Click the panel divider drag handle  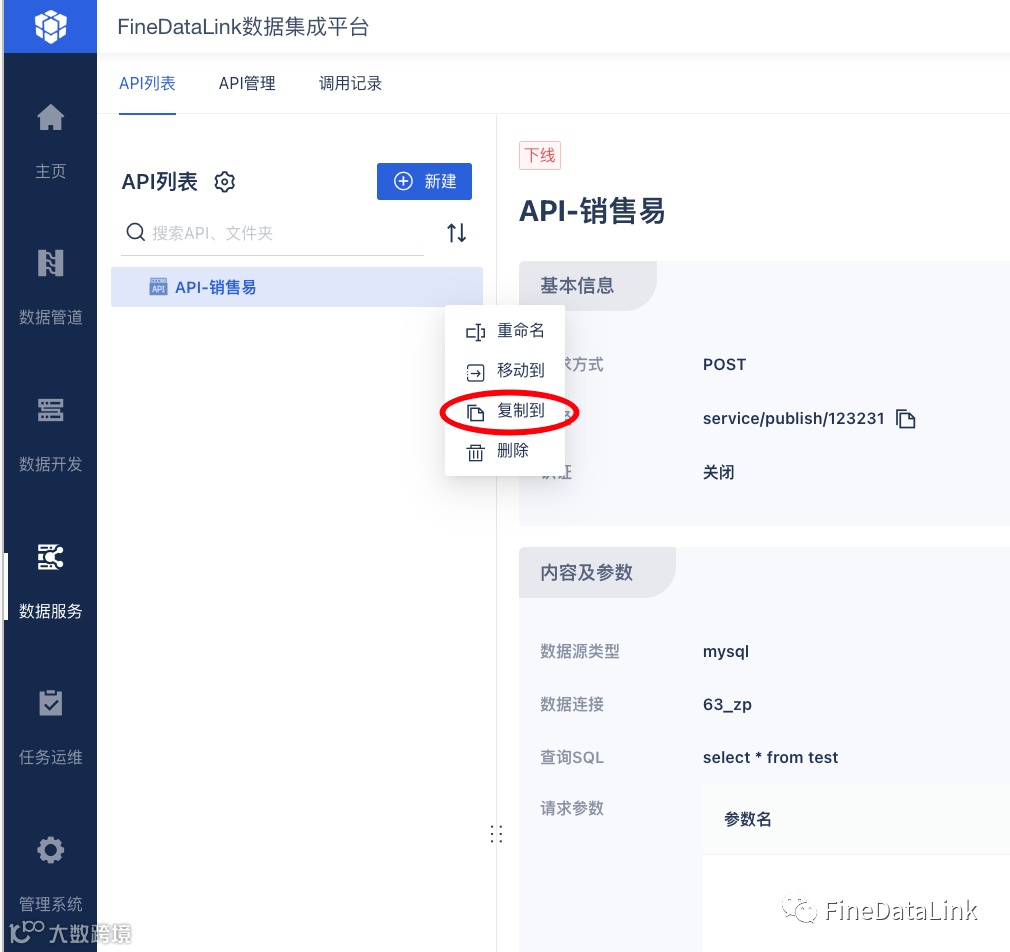(x=496, y=833)
